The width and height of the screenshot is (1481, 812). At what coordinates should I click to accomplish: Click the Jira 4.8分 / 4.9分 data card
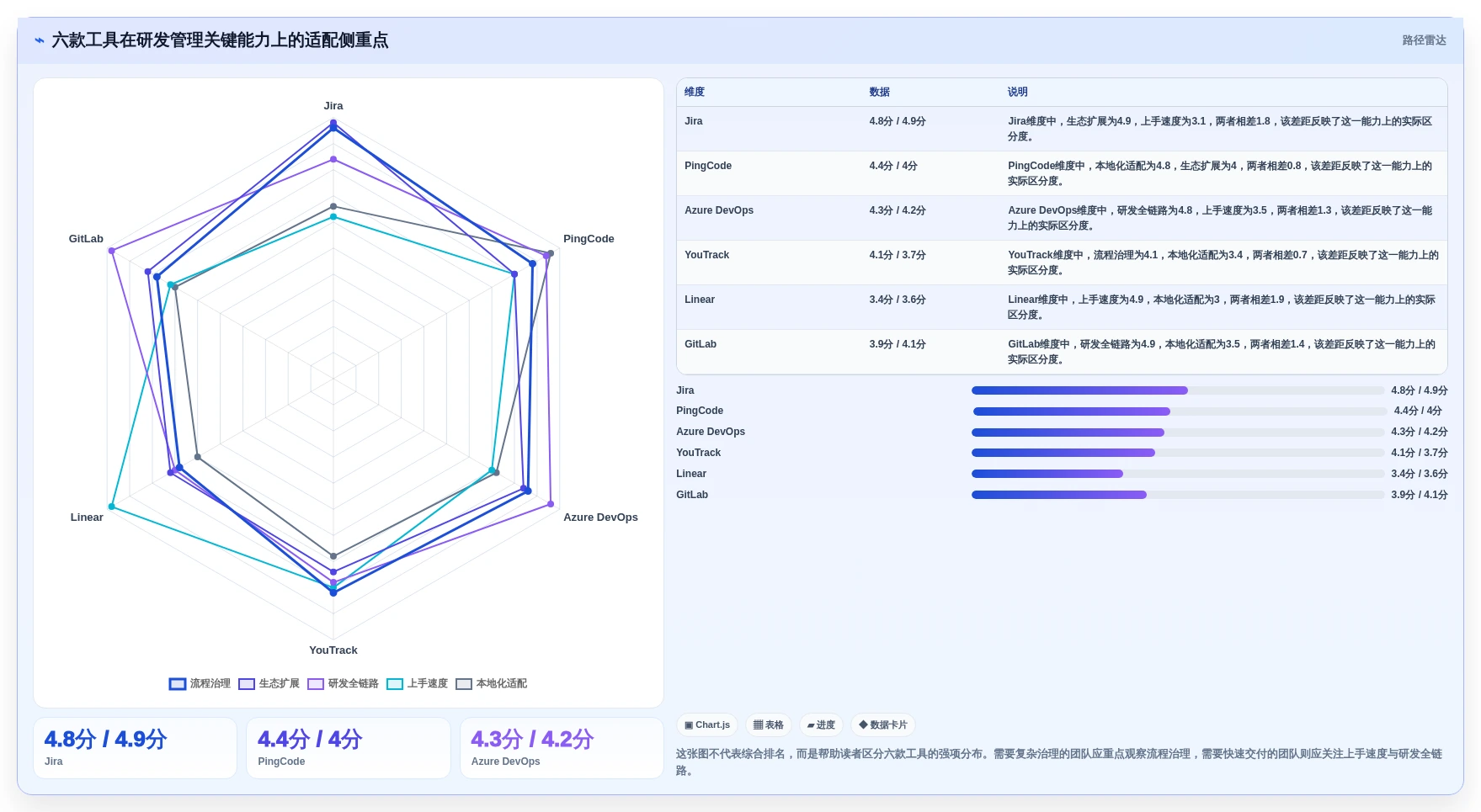pos(136,748)
